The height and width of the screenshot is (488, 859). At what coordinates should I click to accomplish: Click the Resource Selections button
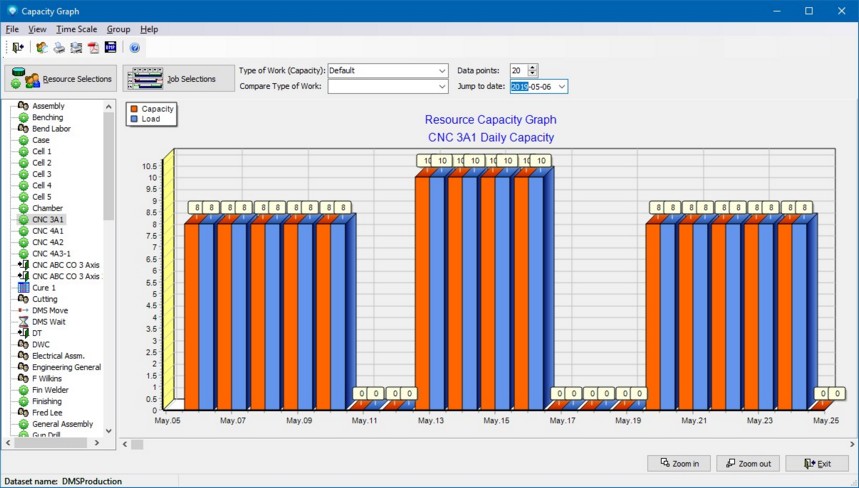coord(60,79)
